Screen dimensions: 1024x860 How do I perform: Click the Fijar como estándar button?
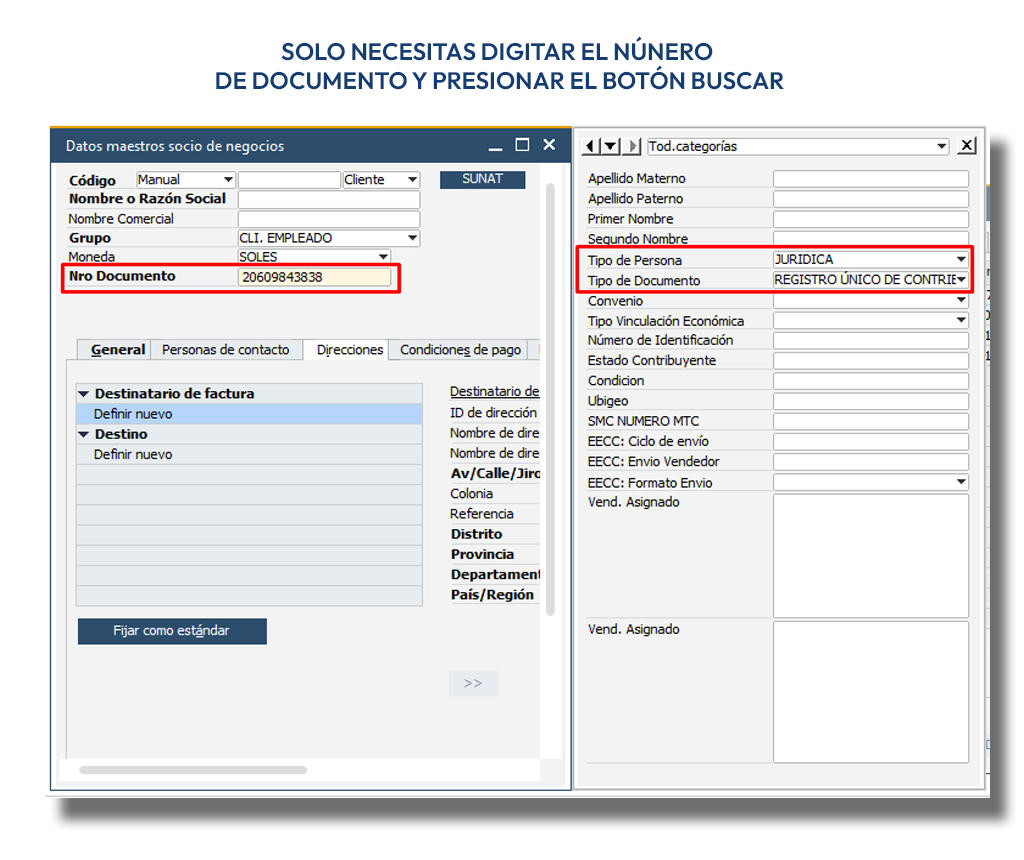[x=171, y=631]
